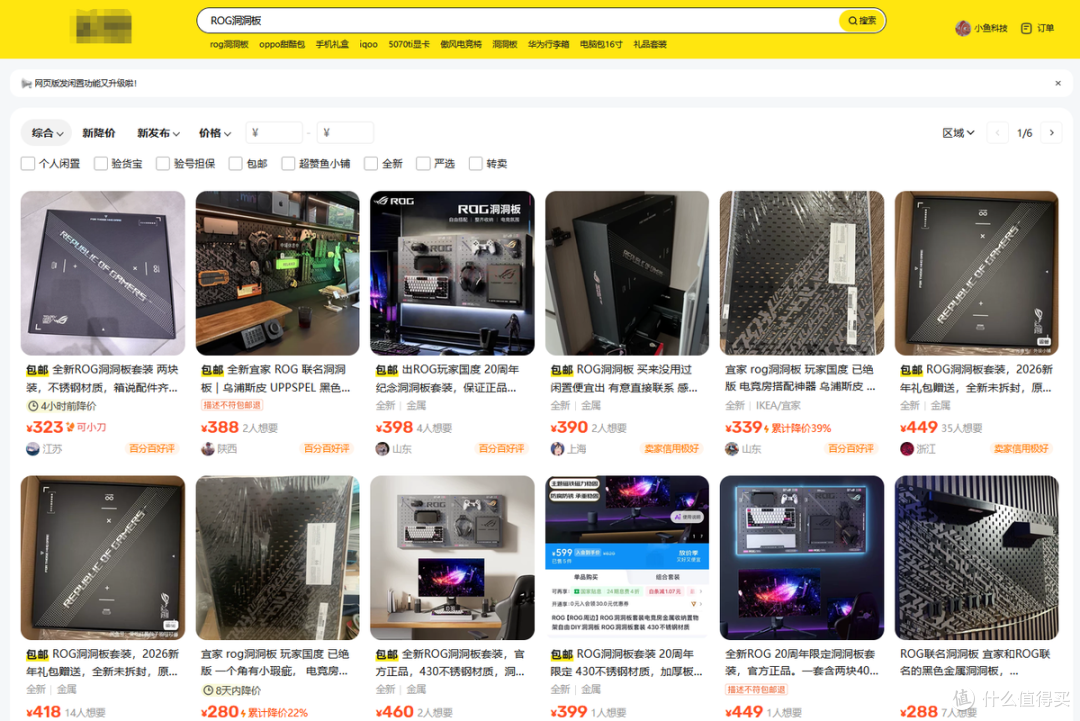
Task: Open the 小鱼科技 user avatar
Action: [963, 28]
